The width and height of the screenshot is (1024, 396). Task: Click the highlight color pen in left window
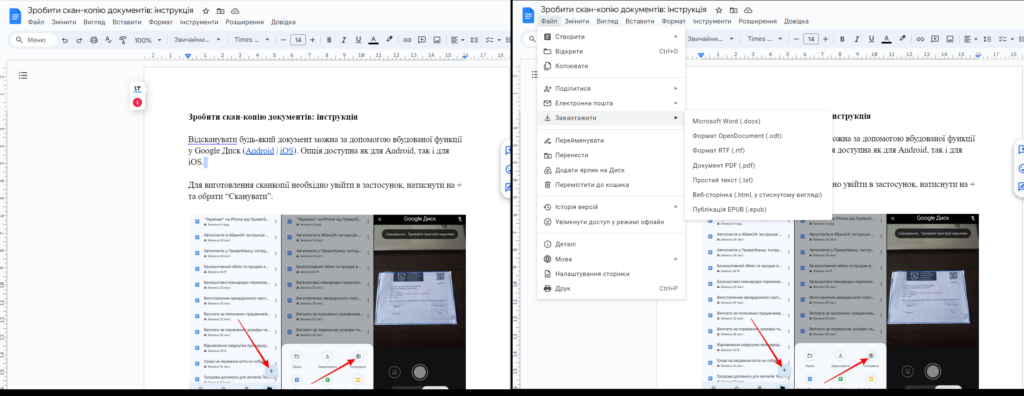click(x=389, y=40)
